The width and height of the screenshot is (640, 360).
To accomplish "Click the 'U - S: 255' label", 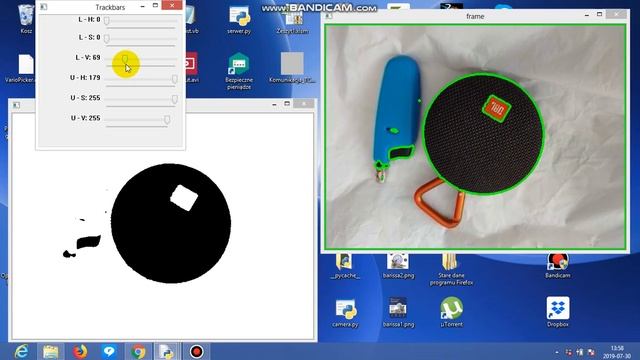I will tap(85, 98).
